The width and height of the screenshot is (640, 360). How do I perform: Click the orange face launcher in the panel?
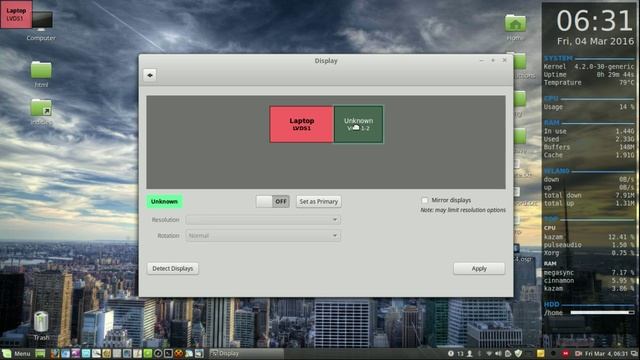(179, 353)
